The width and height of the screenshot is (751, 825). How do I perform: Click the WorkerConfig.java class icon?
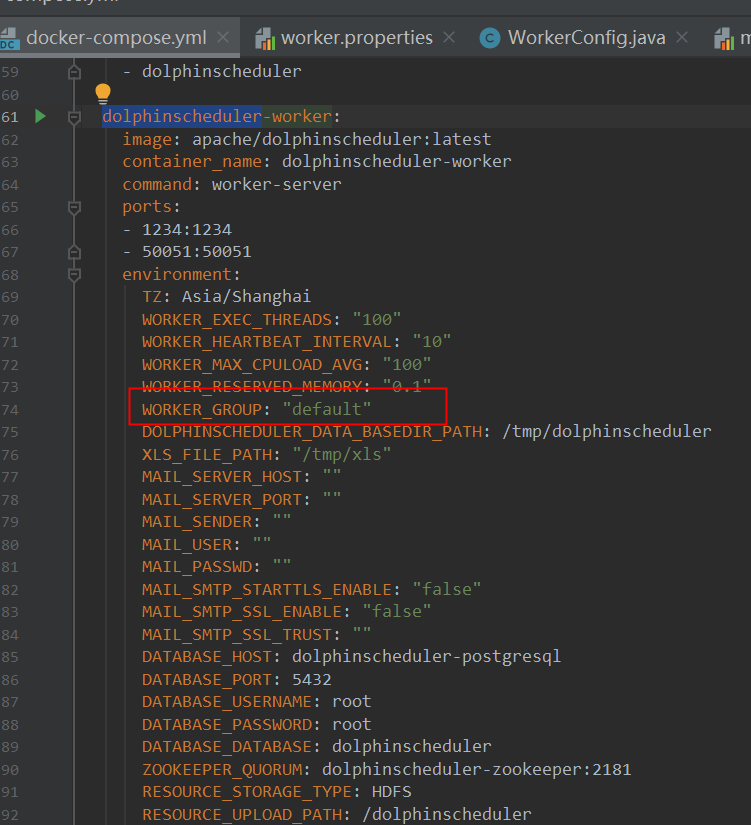(x=490, y=38)
